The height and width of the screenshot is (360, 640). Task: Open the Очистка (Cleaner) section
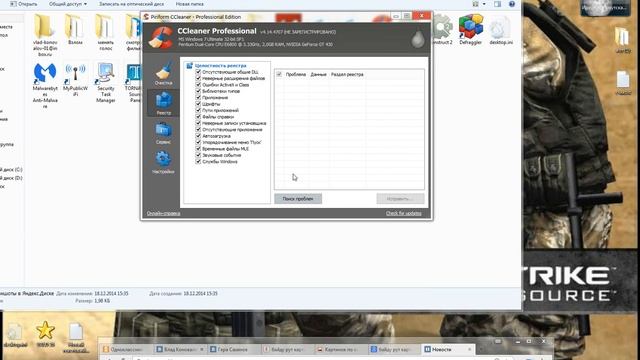pyautogui.click(x=163, y=73)
